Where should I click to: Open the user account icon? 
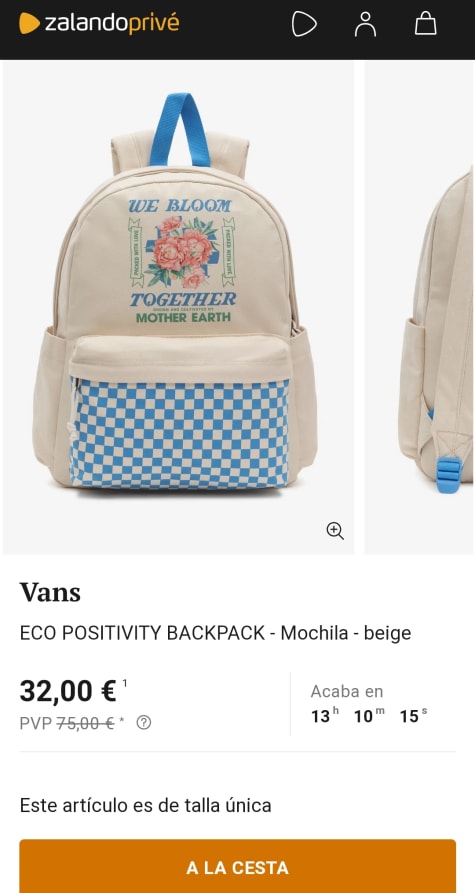pyautogui.click(x=365, y=24)
